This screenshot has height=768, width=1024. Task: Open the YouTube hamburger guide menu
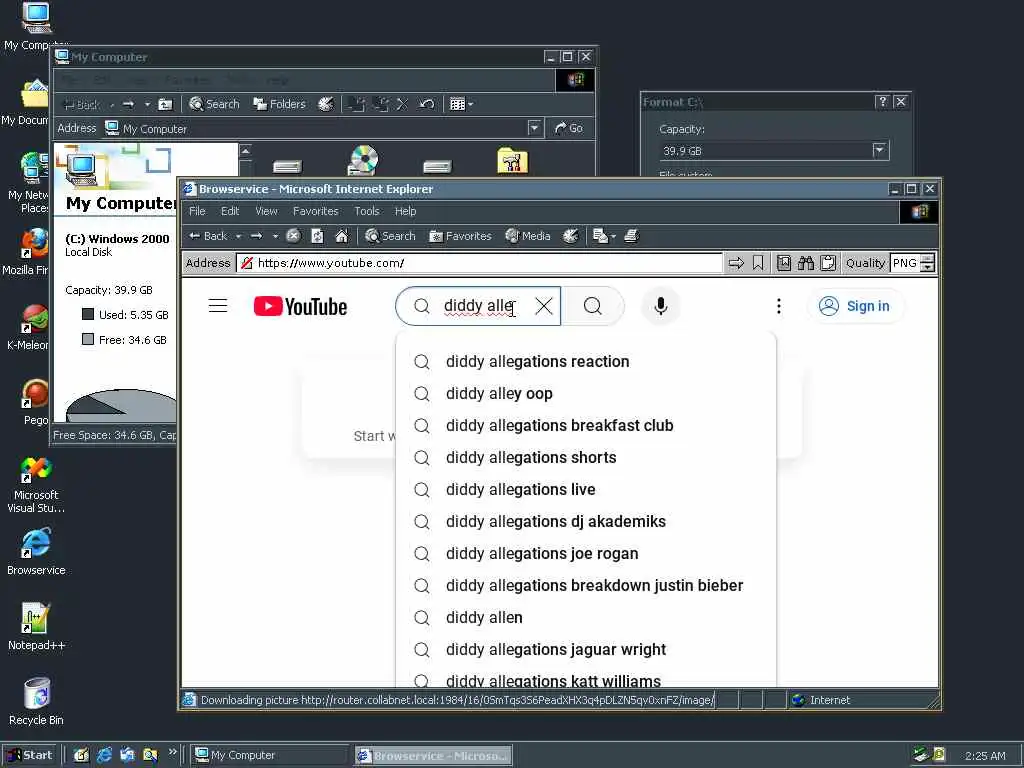(x=217, y=306)
